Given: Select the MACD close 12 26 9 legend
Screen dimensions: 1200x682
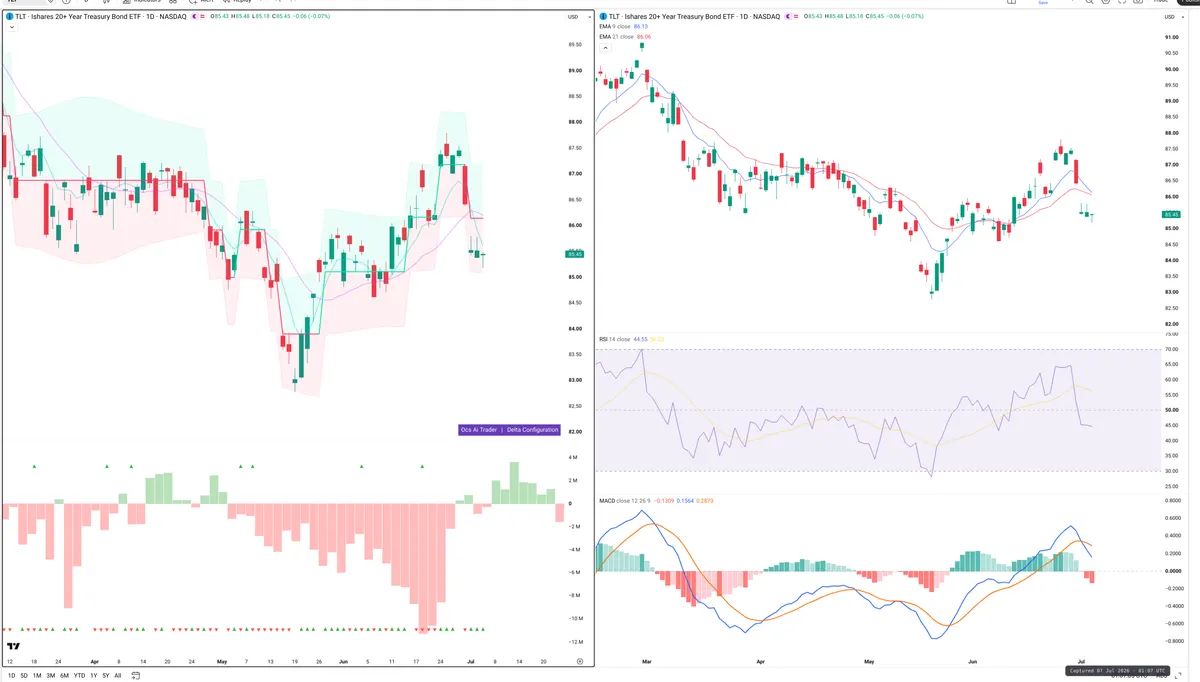Looking at the screenshot, I should pyautogui.click(x=625, y=500).
